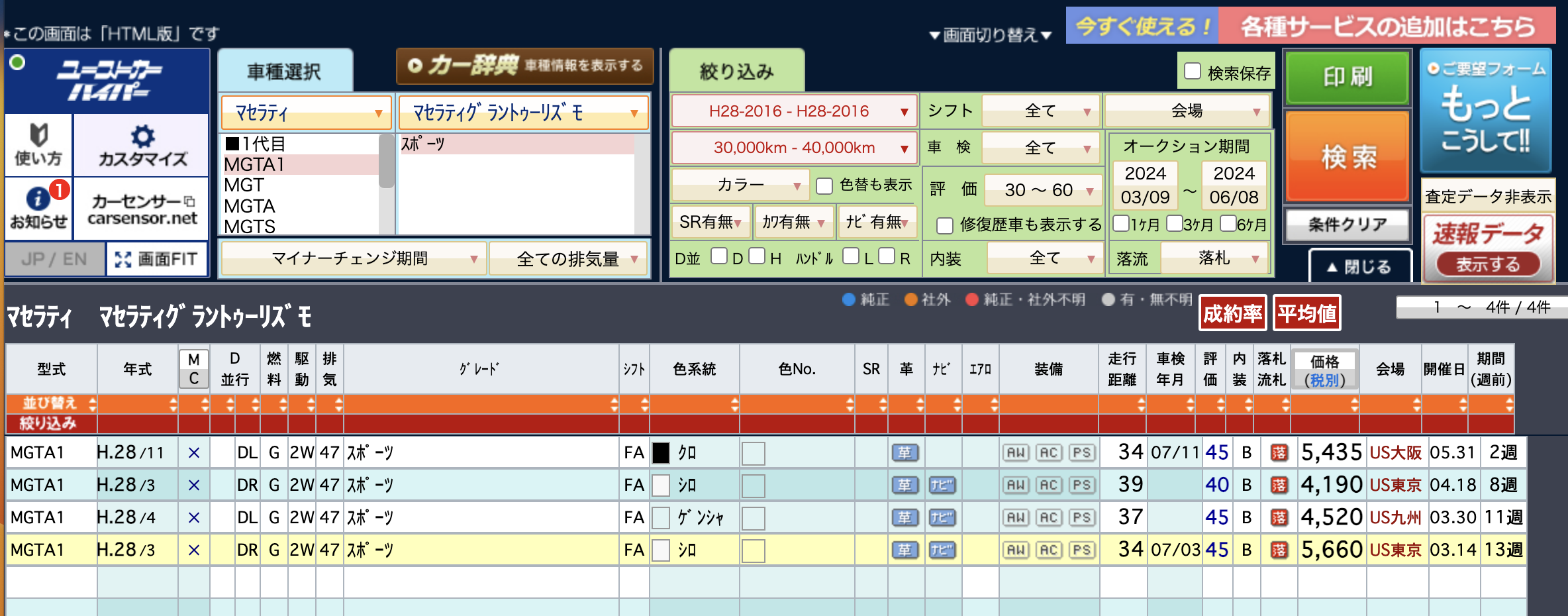Open the お知らせ info icon

click(x=38, y=208)
